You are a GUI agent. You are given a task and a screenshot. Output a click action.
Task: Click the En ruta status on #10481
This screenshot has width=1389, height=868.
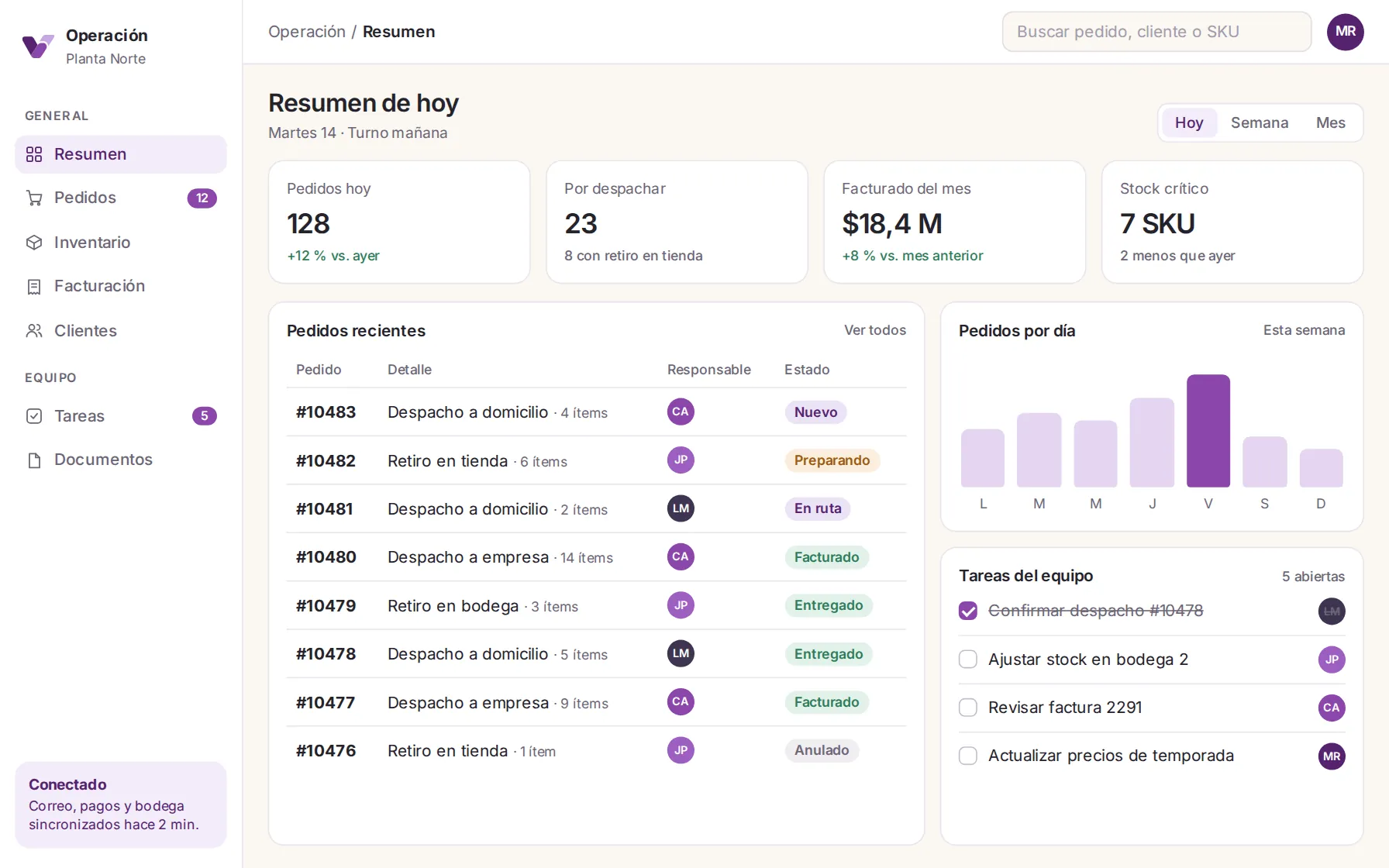818,508
